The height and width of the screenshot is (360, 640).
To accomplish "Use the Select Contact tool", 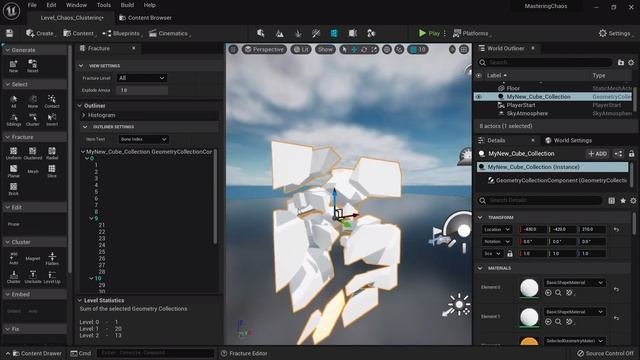I will click(x=52, y=101).
